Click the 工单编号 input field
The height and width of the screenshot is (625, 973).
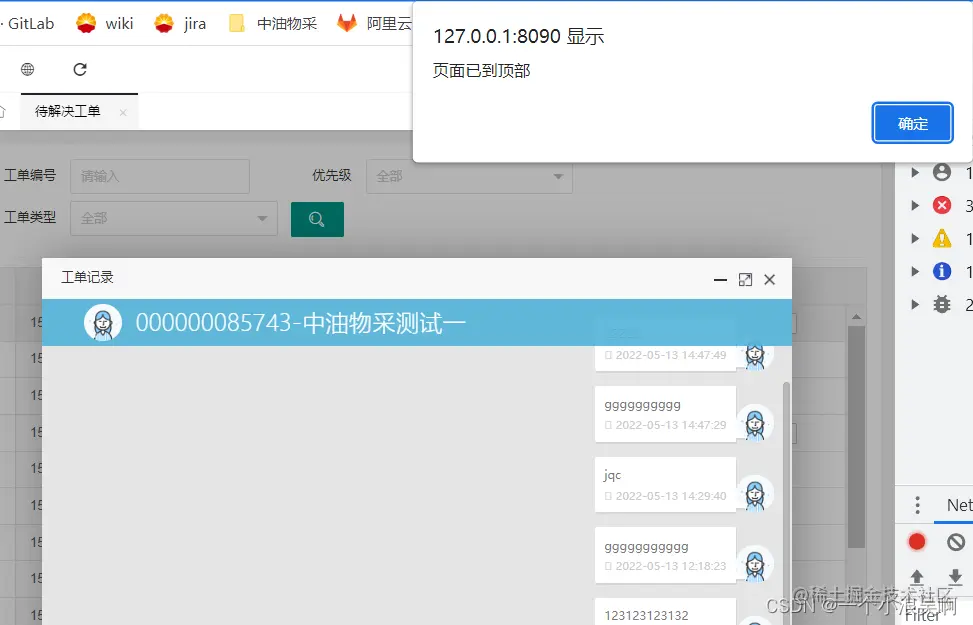point(159,176)
